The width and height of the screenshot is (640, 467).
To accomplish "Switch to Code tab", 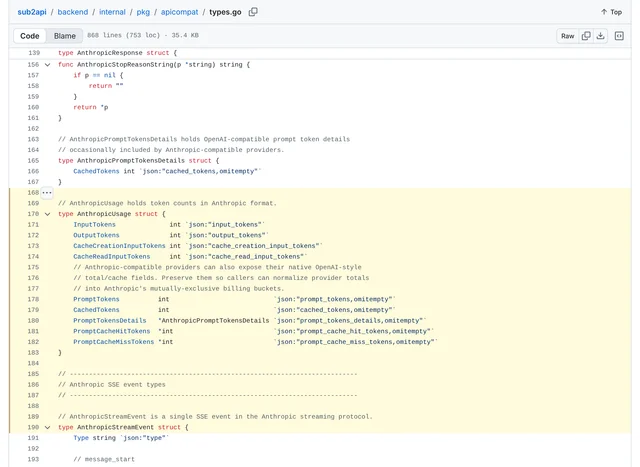I will click(30, 36).
